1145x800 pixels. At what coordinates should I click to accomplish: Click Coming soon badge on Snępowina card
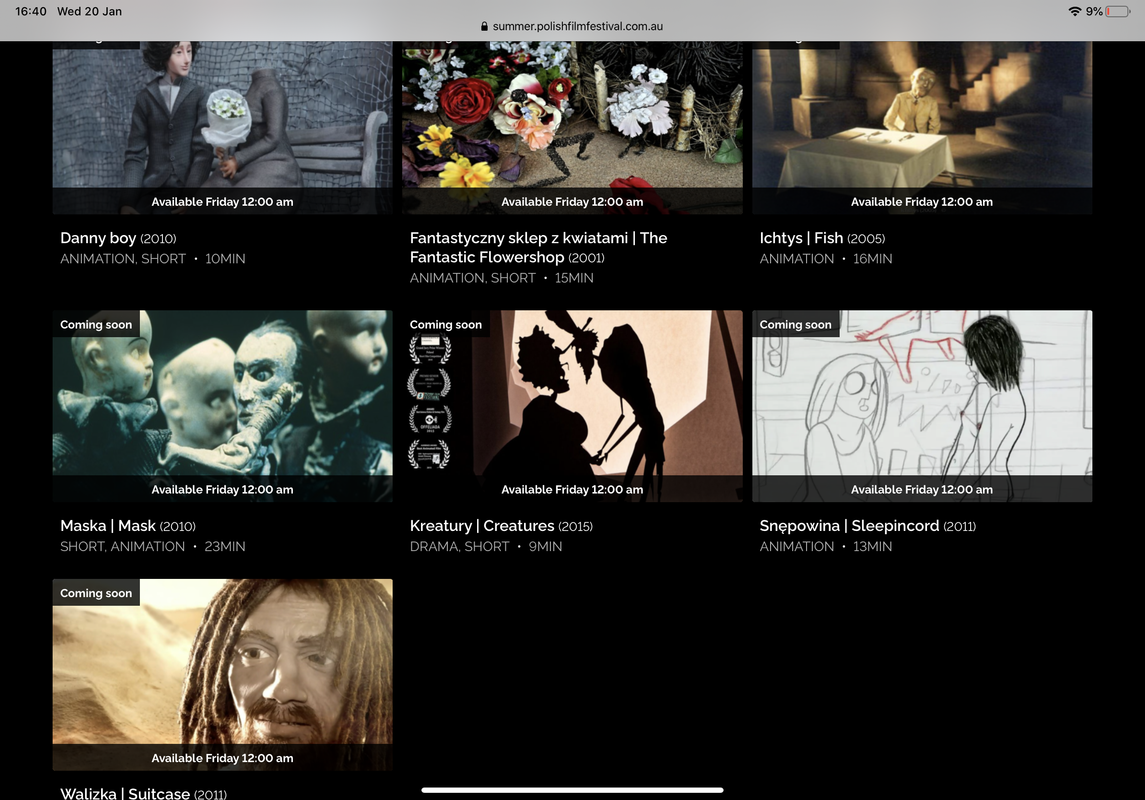pyautogui.click(x=795, y=324)
